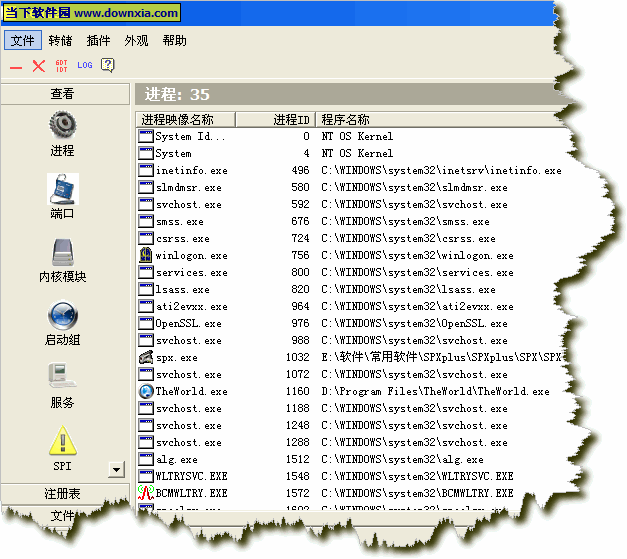Viewport: 627px width, 559px height.
Task: Select the System Id... process row
Action: coord(350,136)
